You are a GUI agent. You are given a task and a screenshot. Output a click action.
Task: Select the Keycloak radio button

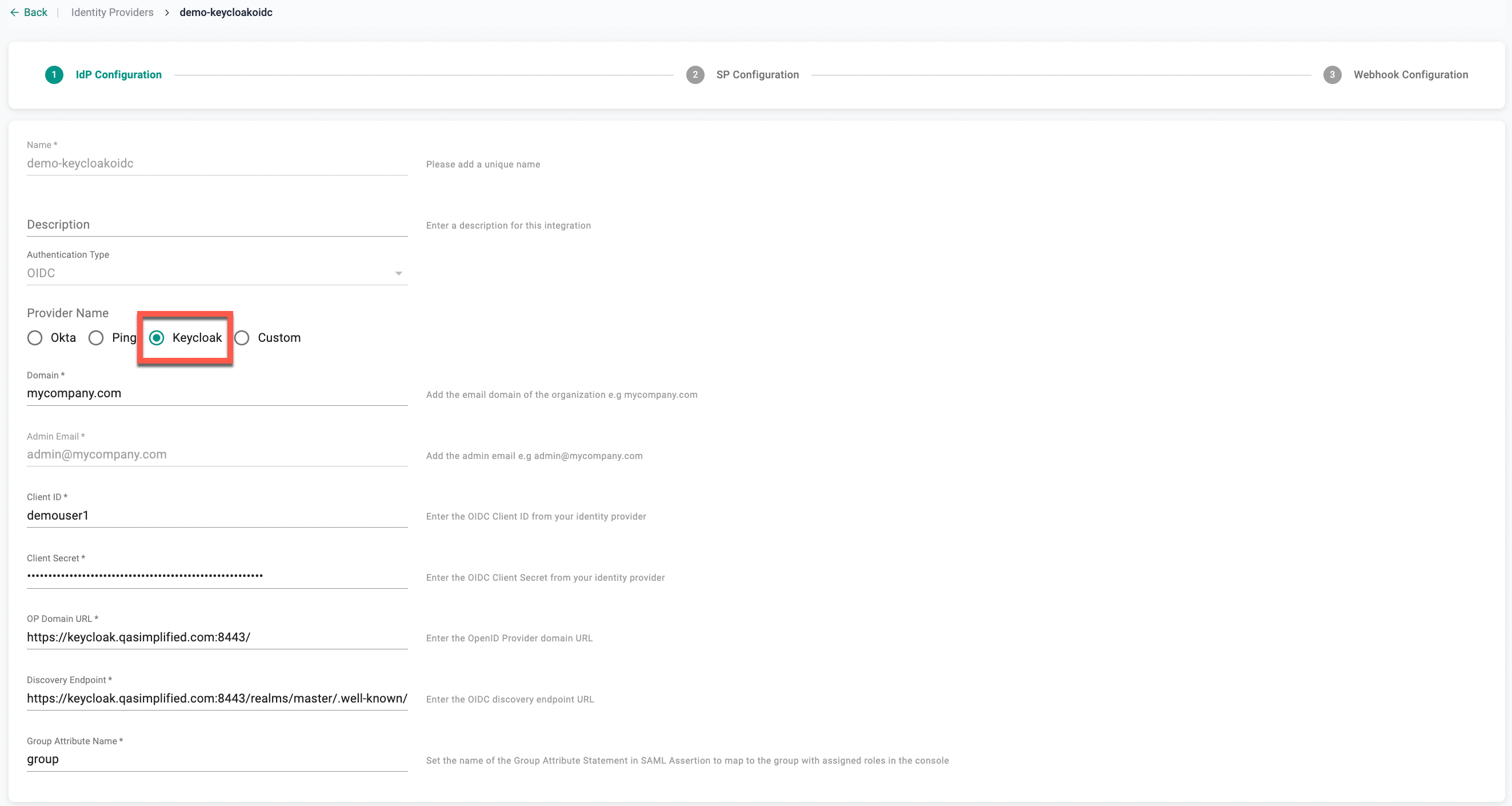coord(157,337)
